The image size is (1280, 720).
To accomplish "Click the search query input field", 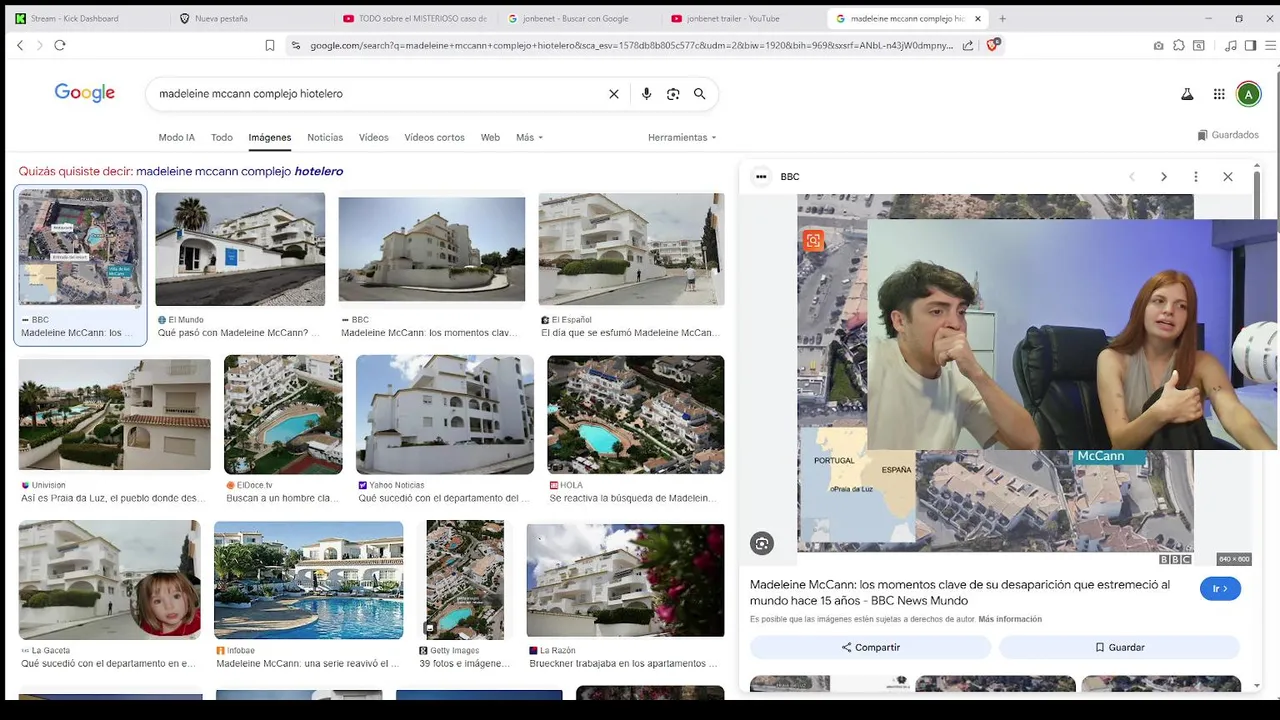I will point(380,94).
